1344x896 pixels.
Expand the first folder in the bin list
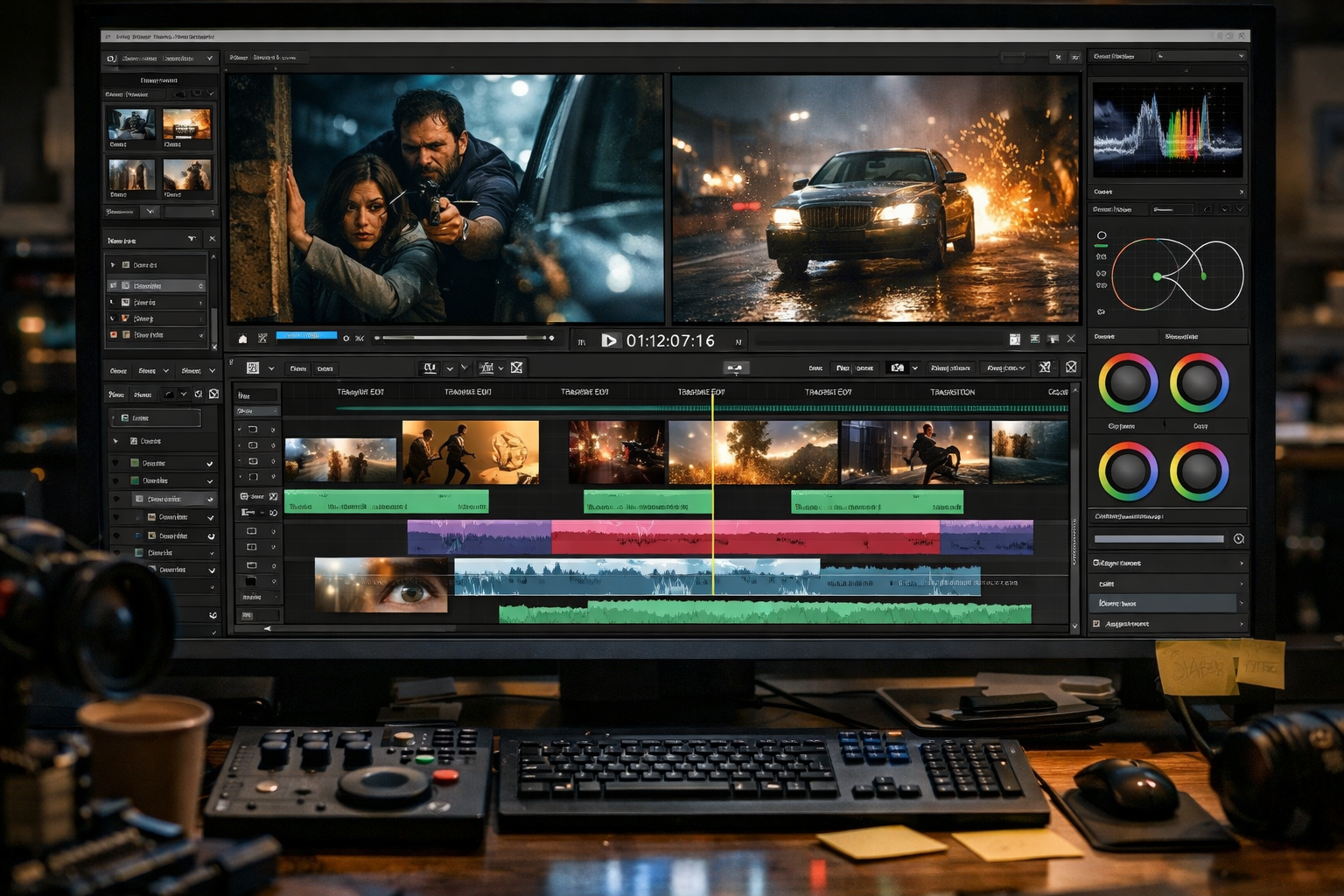point(112,265)
